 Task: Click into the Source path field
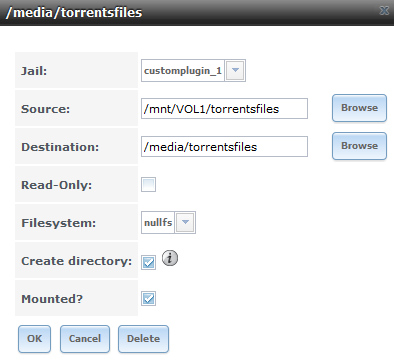224,108
